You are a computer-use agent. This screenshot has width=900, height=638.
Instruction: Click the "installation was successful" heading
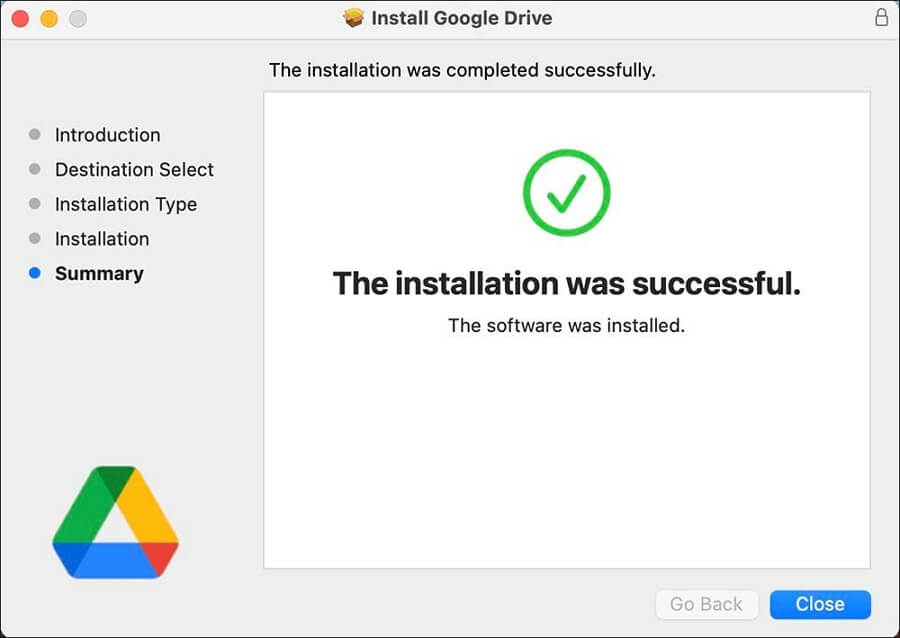click(566, 284)
